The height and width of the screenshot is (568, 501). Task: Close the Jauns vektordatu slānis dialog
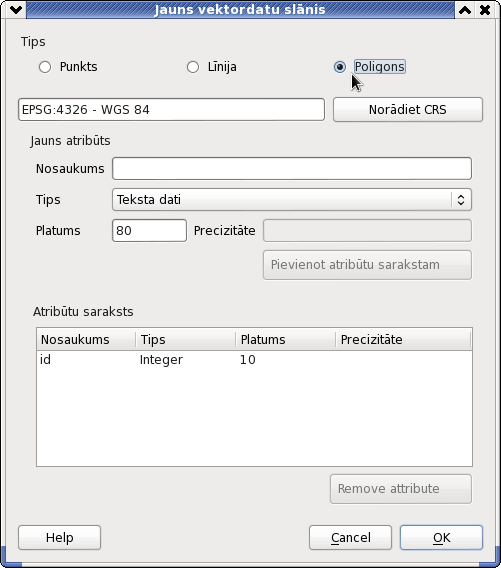click(485, 10)
